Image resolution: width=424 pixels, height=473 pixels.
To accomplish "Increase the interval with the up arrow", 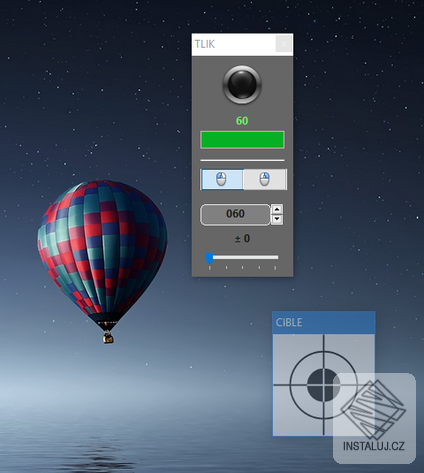I will (x=277, y=209).
